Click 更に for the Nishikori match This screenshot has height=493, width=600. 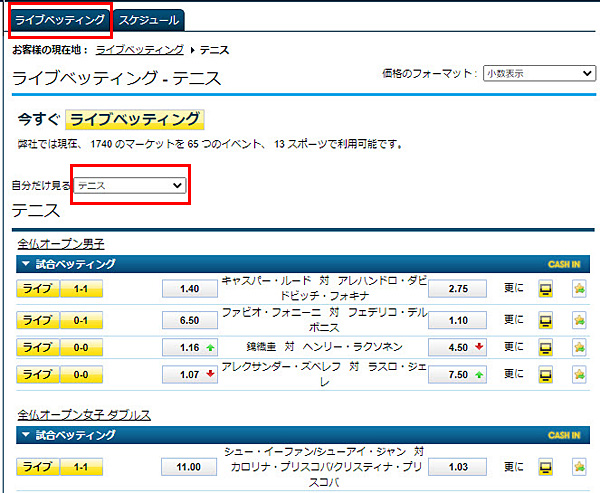(x=514, y=347)
